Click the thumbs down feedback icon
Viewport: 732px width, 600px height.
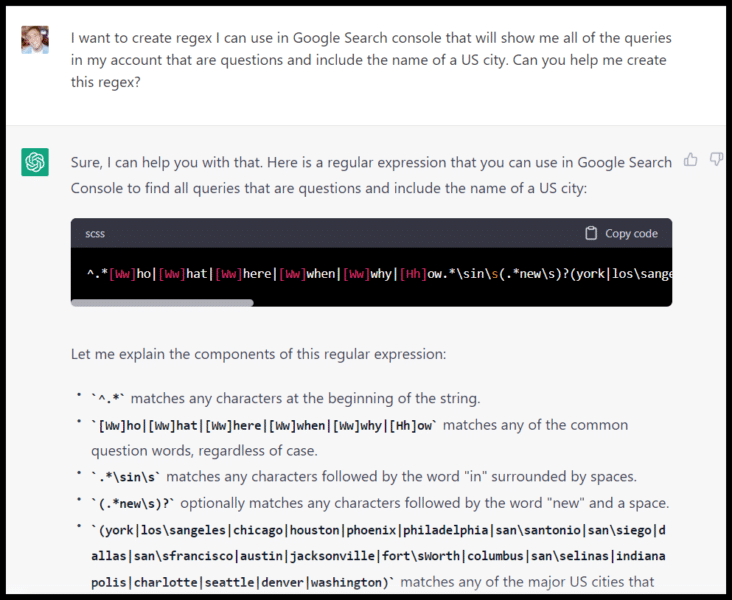(x=716, y=159)
